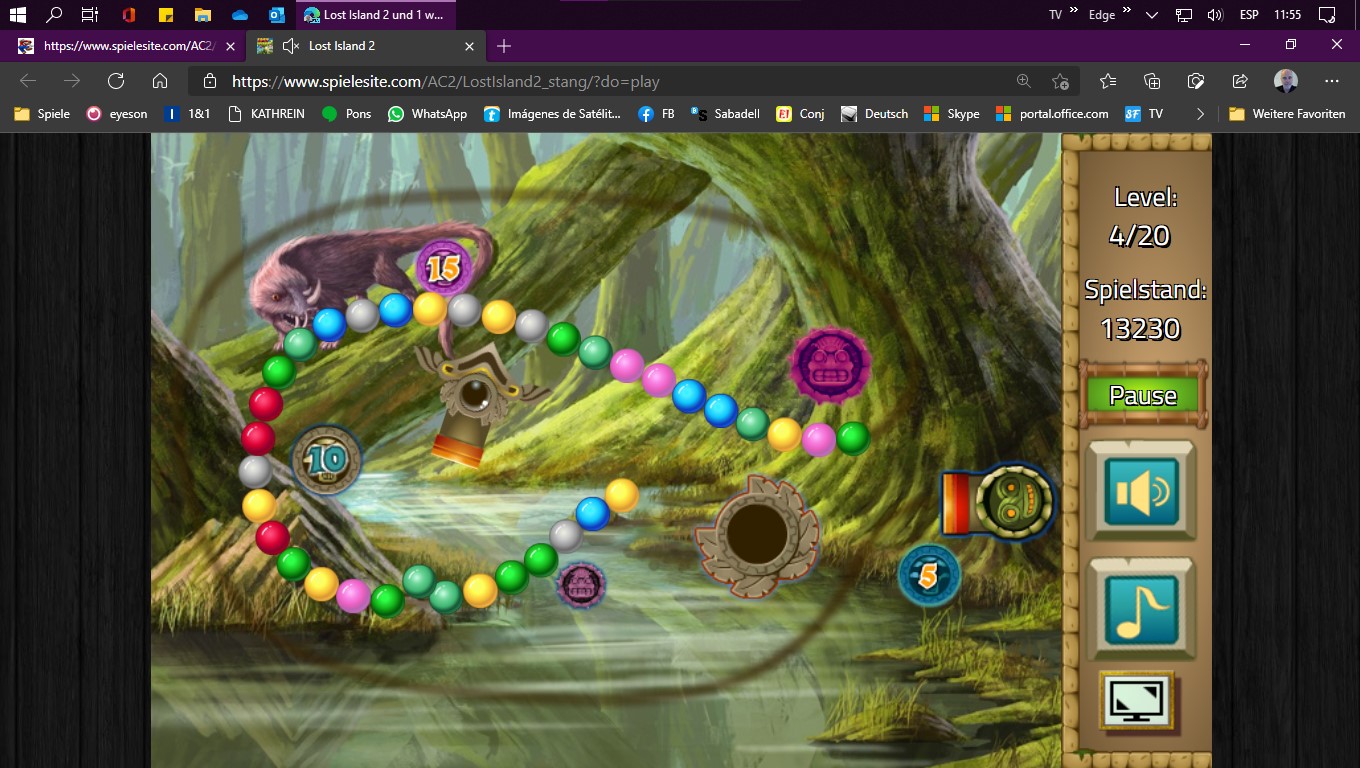Click the green tiki cannon at right
The height and width of the screenshot is (768, 1360).
click(x=998, y=502)
